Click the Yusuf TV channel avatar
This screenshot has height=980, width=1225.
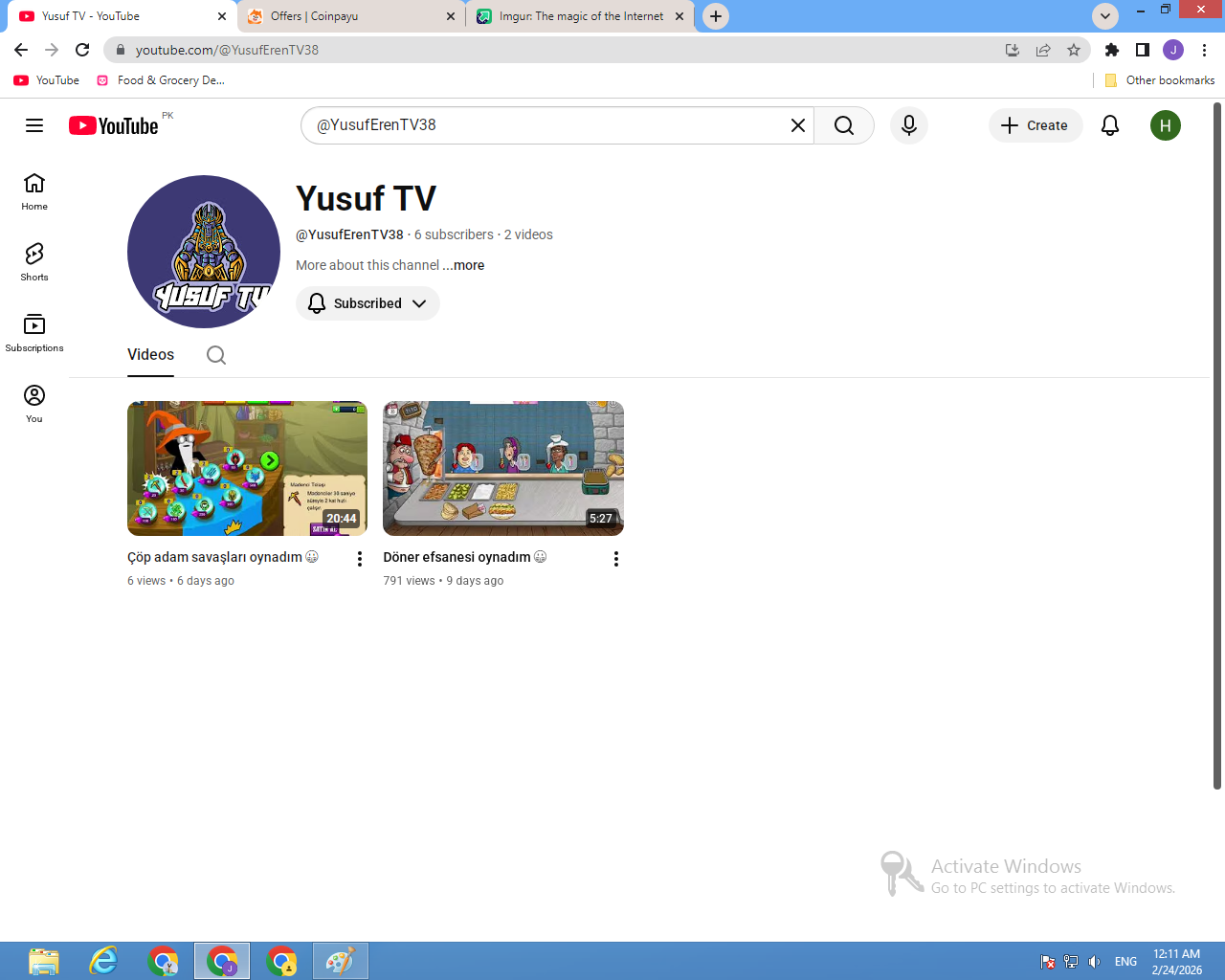pyautogui.click(x=204, y=252)
